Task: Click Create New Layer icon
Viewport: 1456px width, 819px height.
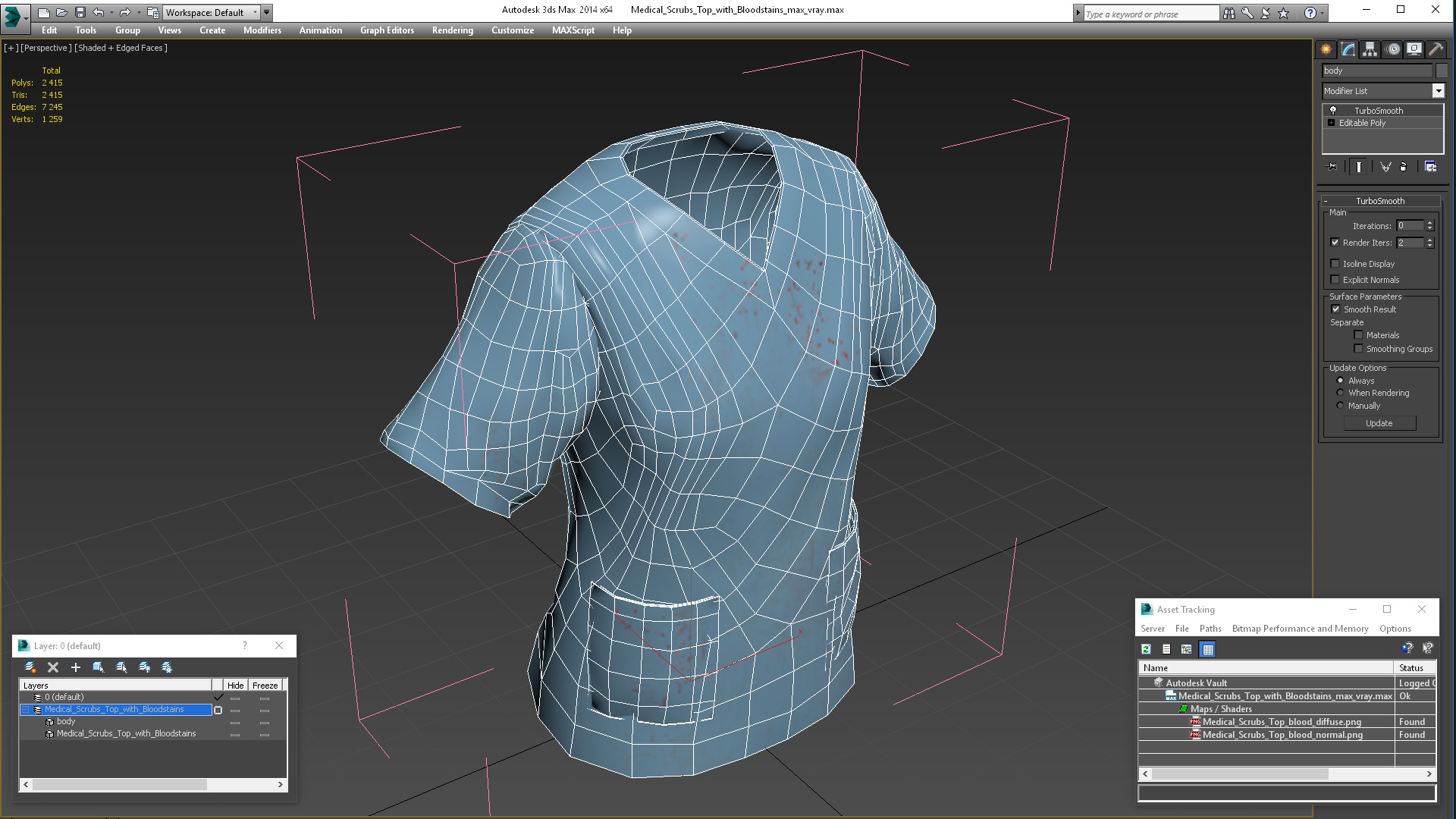Action: pyautogui.click(x=30, y=667)
